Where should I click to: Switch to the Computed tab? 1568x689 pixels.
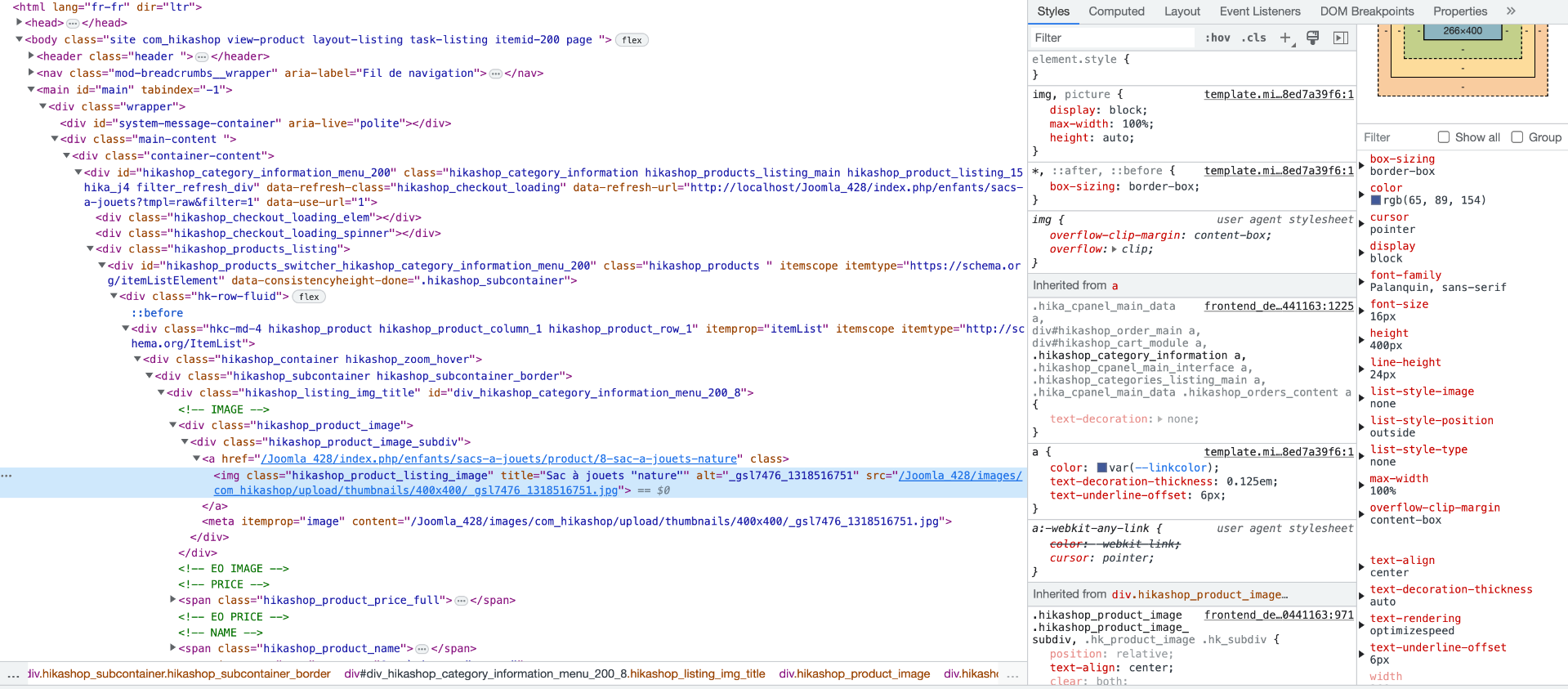pos(1116,11)
